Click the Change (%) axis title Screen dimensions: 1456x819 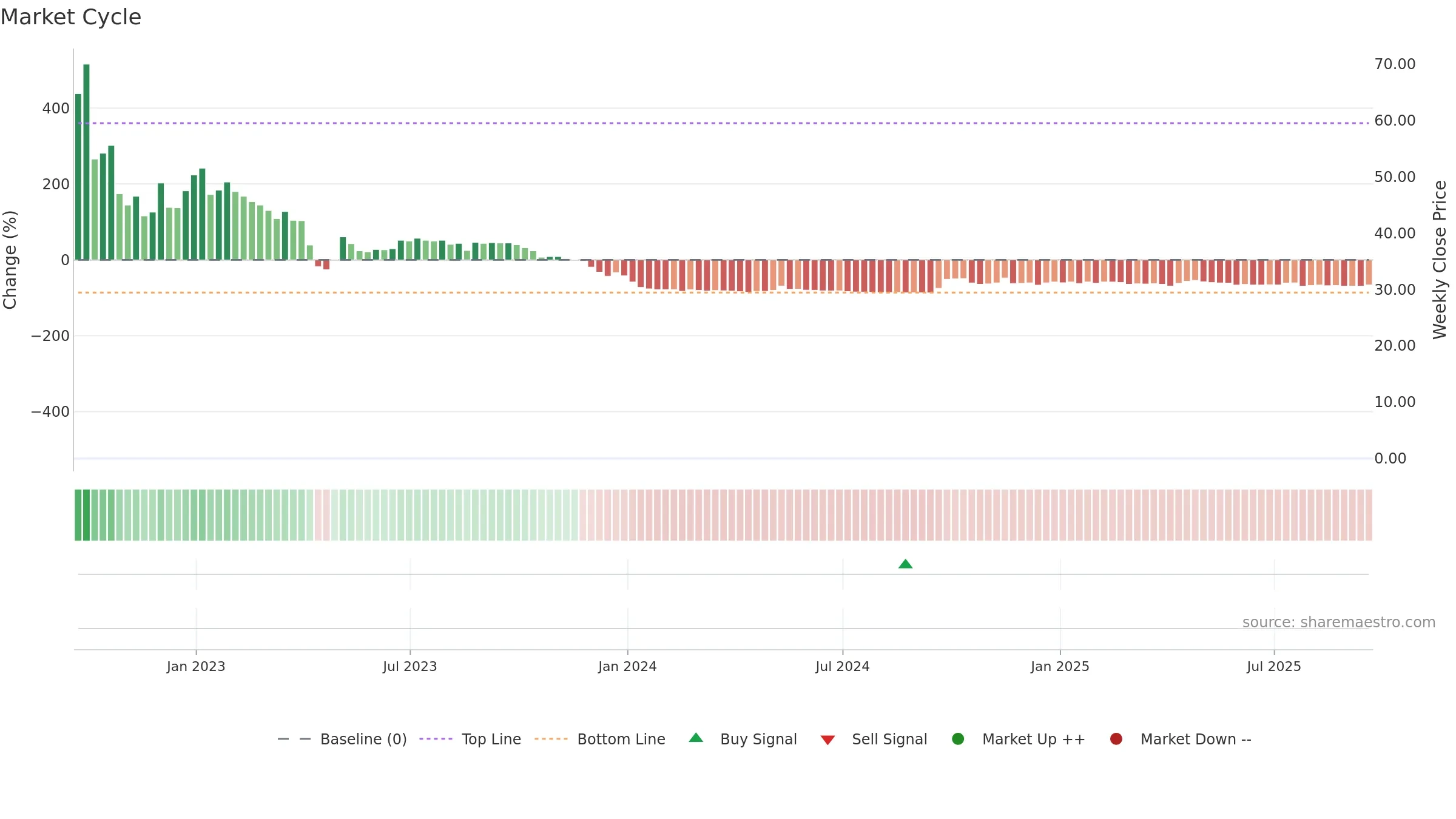point(10,260)
